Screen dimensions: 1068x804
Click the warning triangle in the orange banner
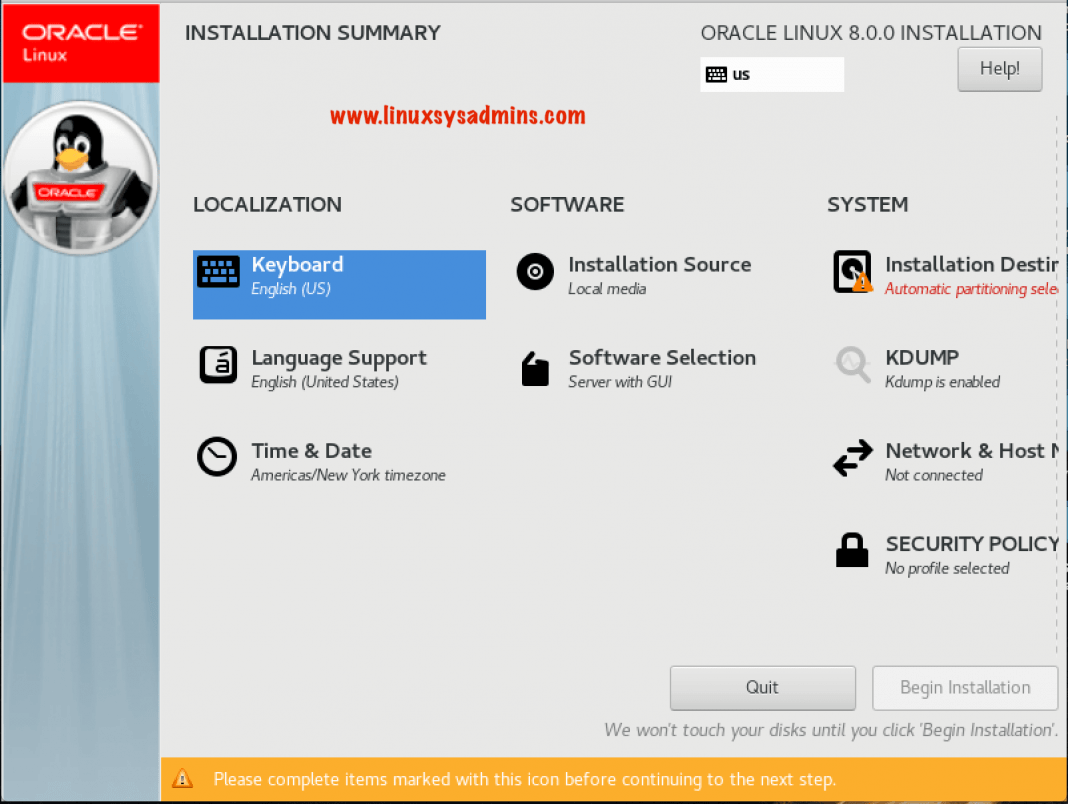[x=182, y=779]
